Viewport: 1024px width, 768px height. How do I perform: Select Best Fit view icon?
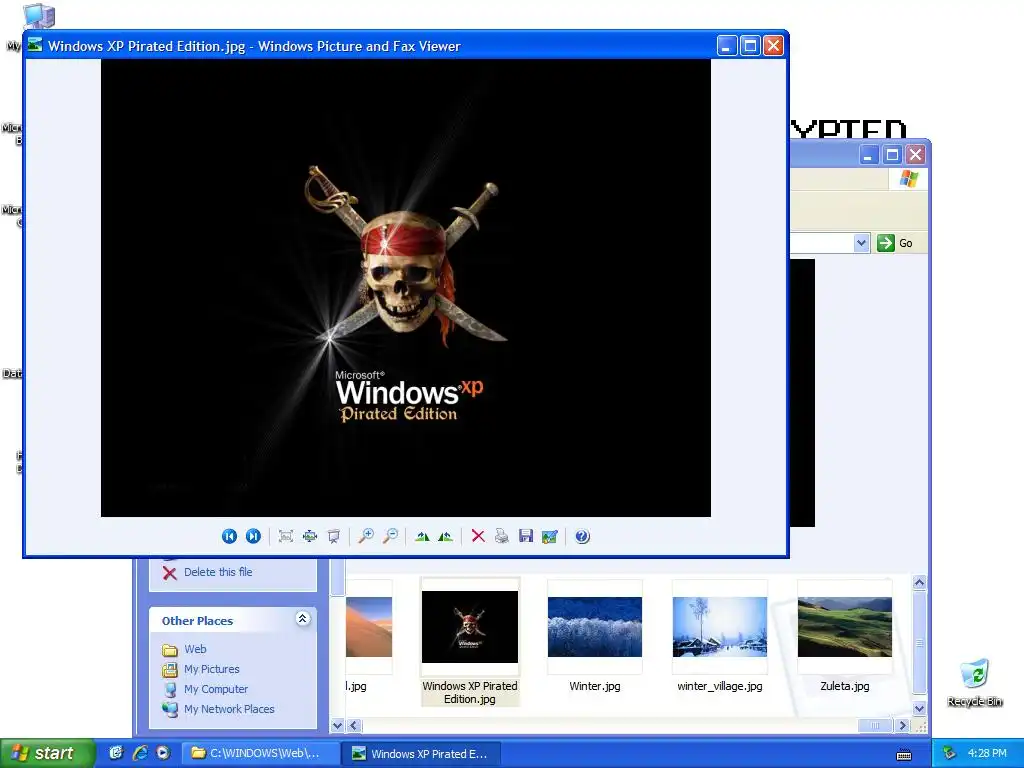tap(285, 536)
